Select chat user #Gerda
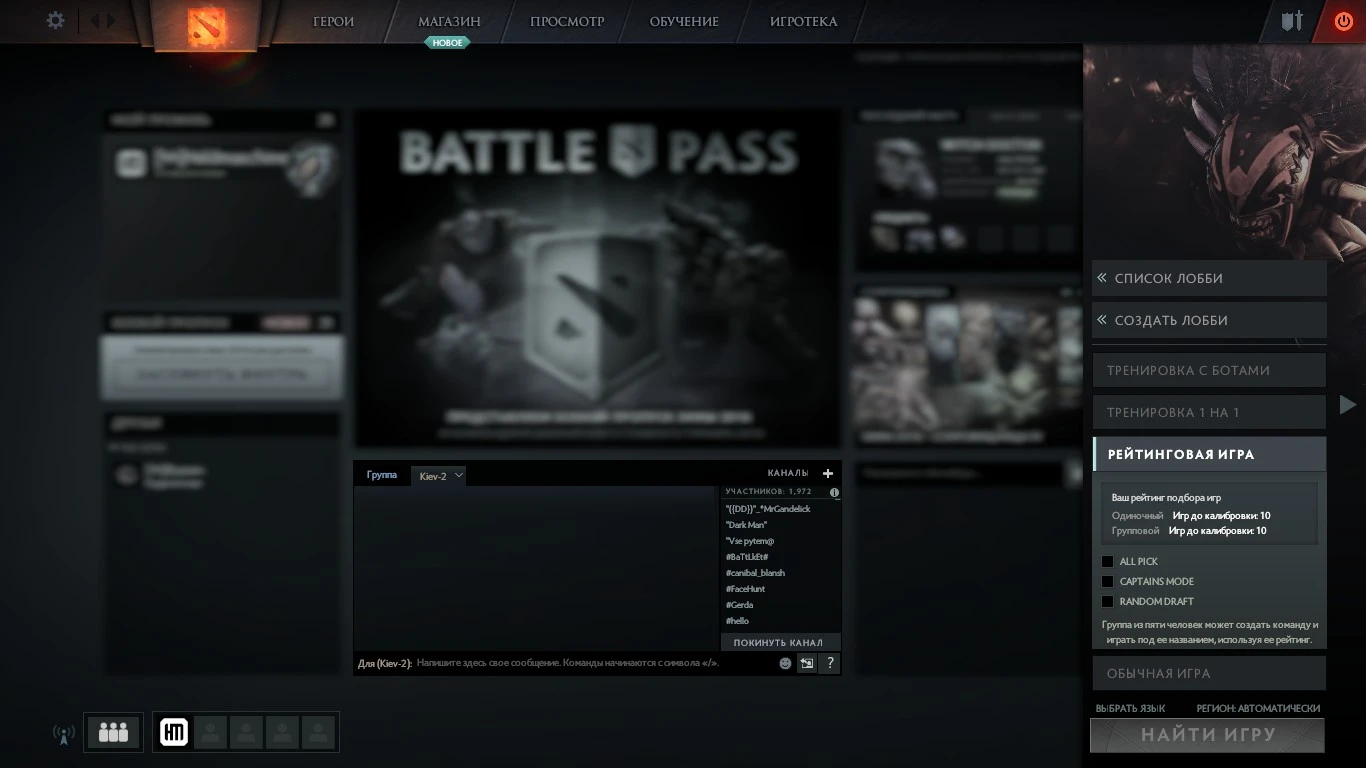Screen dimensions: 1366x768 739,605
